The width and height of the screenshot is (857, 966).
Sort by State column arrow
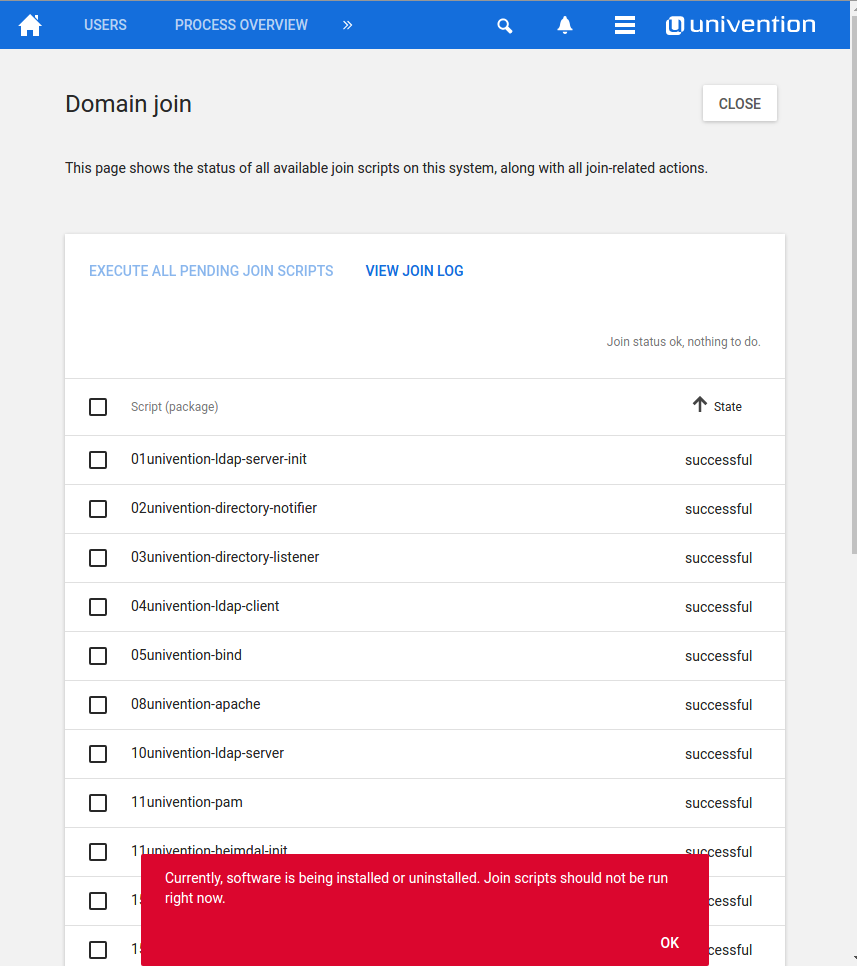pyautogui.click(x=700, y=405)
